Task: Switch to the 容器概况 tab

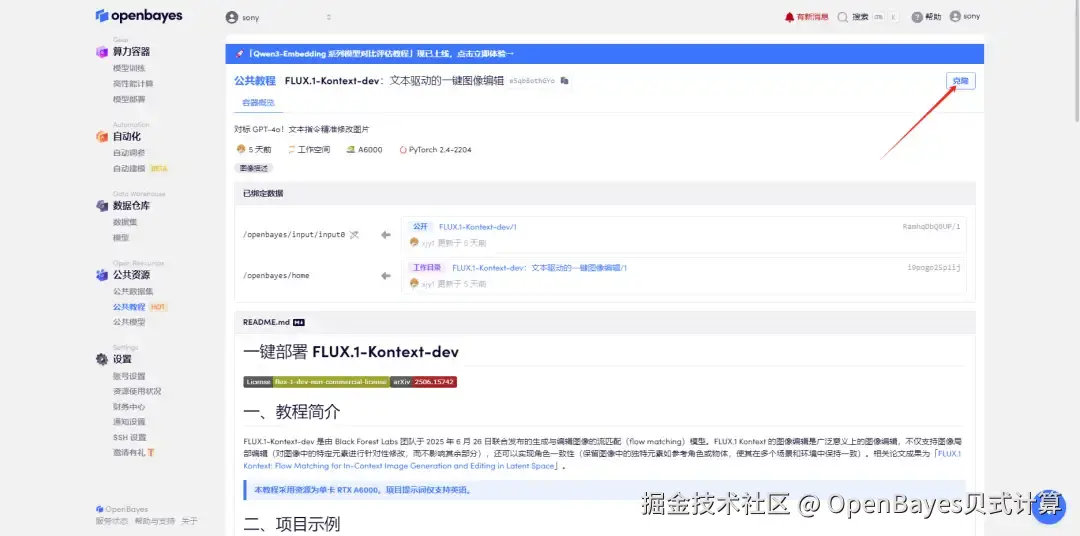Action: coord(258,103)
